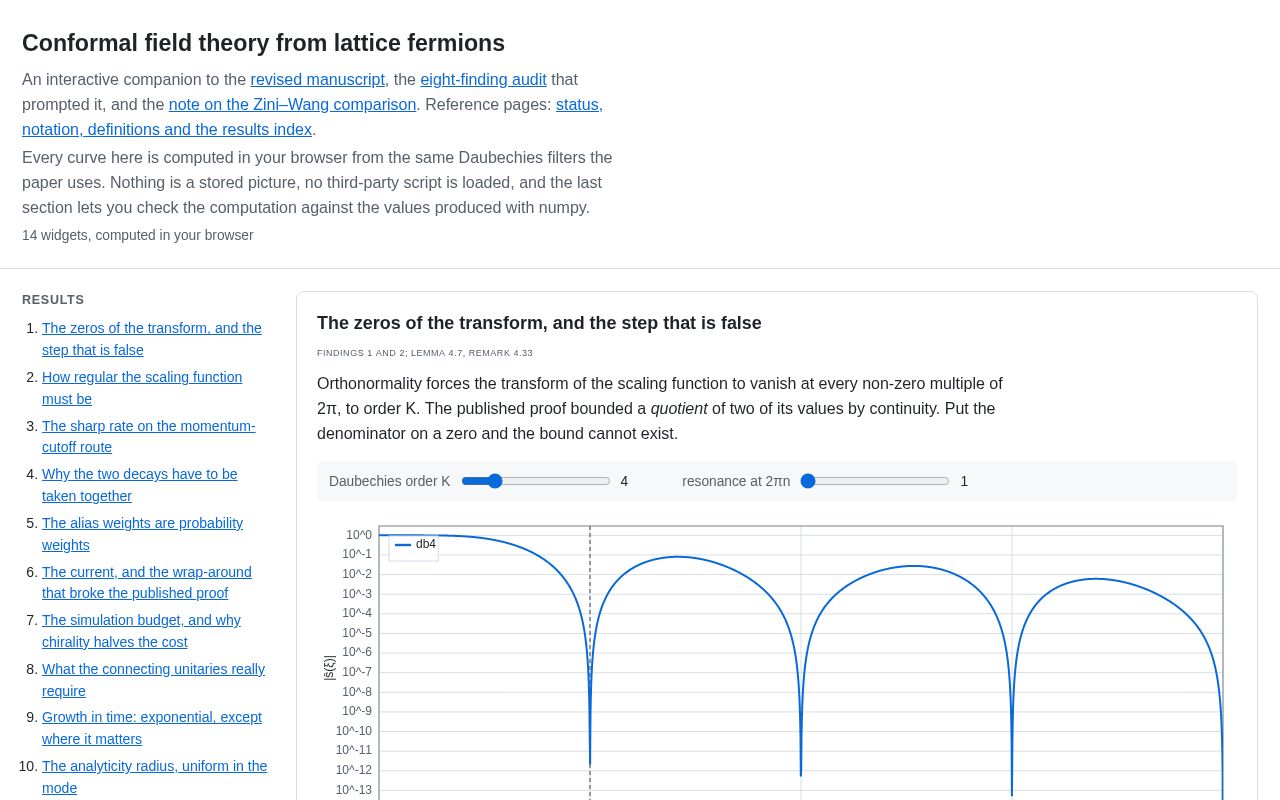Click the 10^0 y-axis tick label
The height and width of the screenshot is (800, 1280).
pos(359,535)
